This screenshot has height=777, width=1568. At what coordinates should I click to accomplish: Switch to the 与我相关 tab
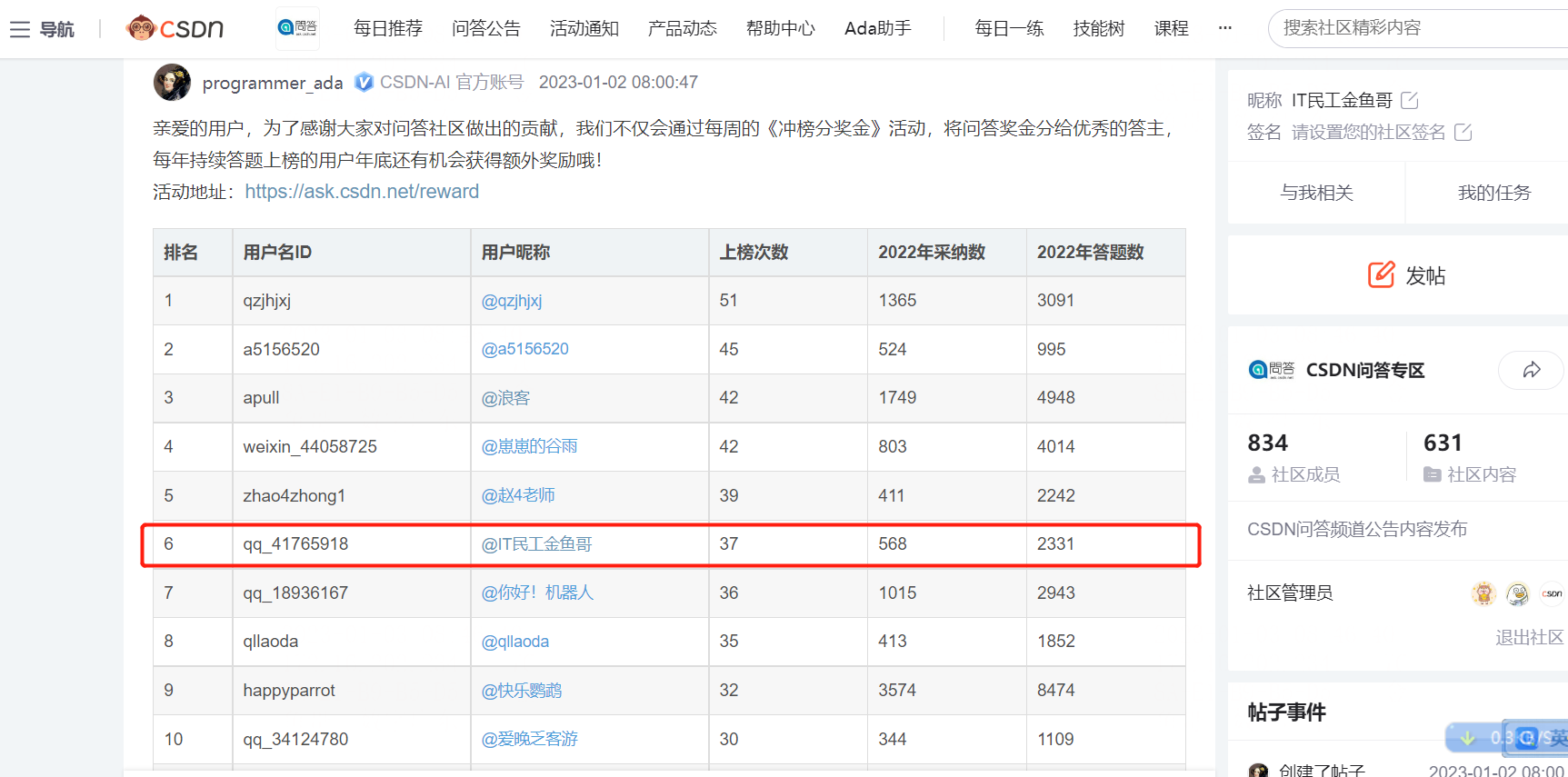1316,193
